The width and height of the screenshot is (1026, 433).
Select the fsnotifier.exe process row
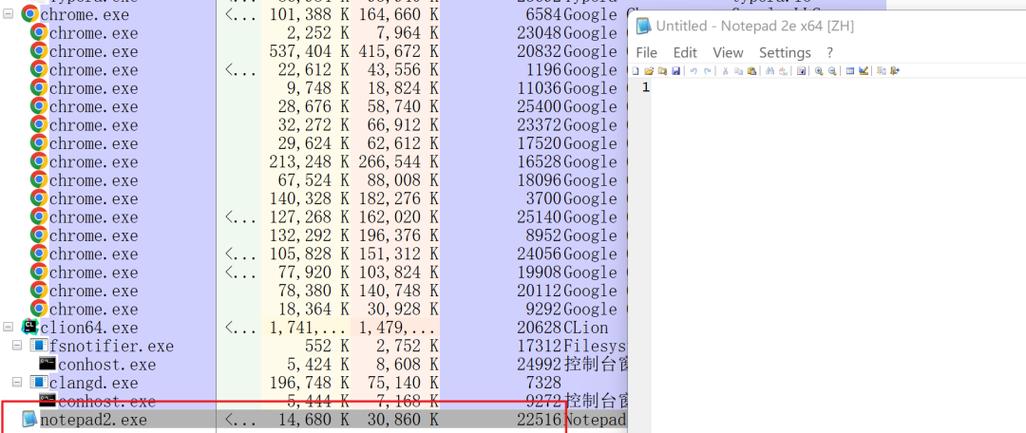click(x=314, y=345)
